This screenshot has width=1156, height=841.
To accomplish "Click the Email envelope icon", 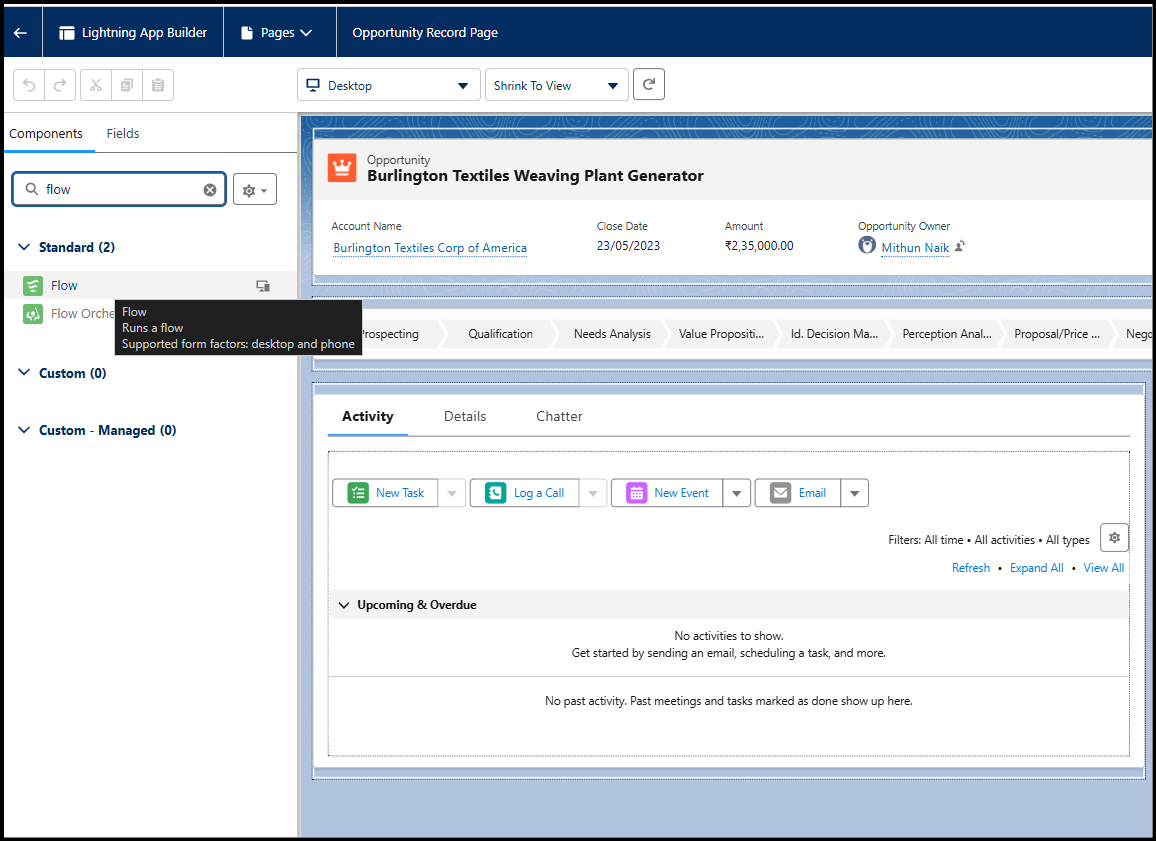I will [x=780, y=493].
